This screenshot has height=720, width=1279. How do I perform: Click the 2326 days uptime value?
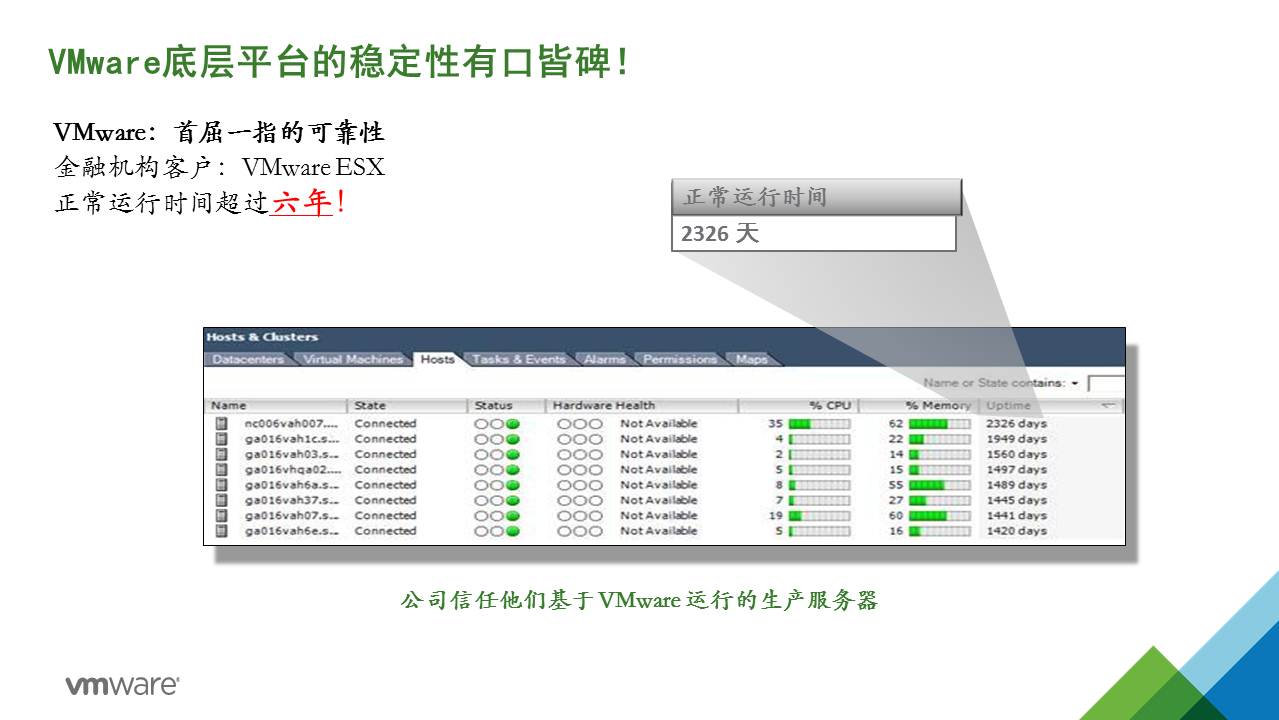[1016, 424]
